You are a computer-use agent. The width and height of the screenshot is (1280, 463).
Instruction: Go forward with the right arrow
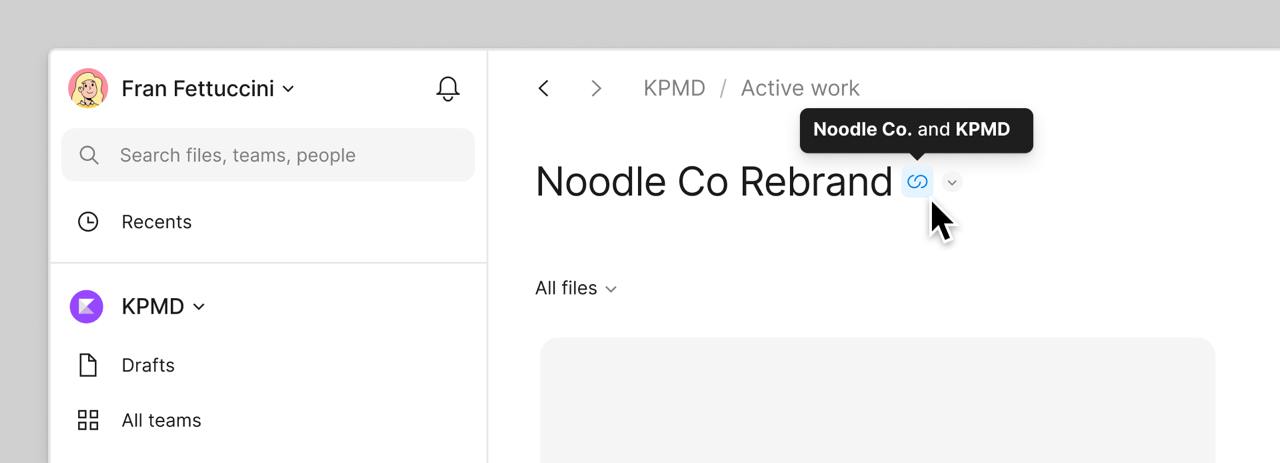pyautogui.click(x=596, y=89)
